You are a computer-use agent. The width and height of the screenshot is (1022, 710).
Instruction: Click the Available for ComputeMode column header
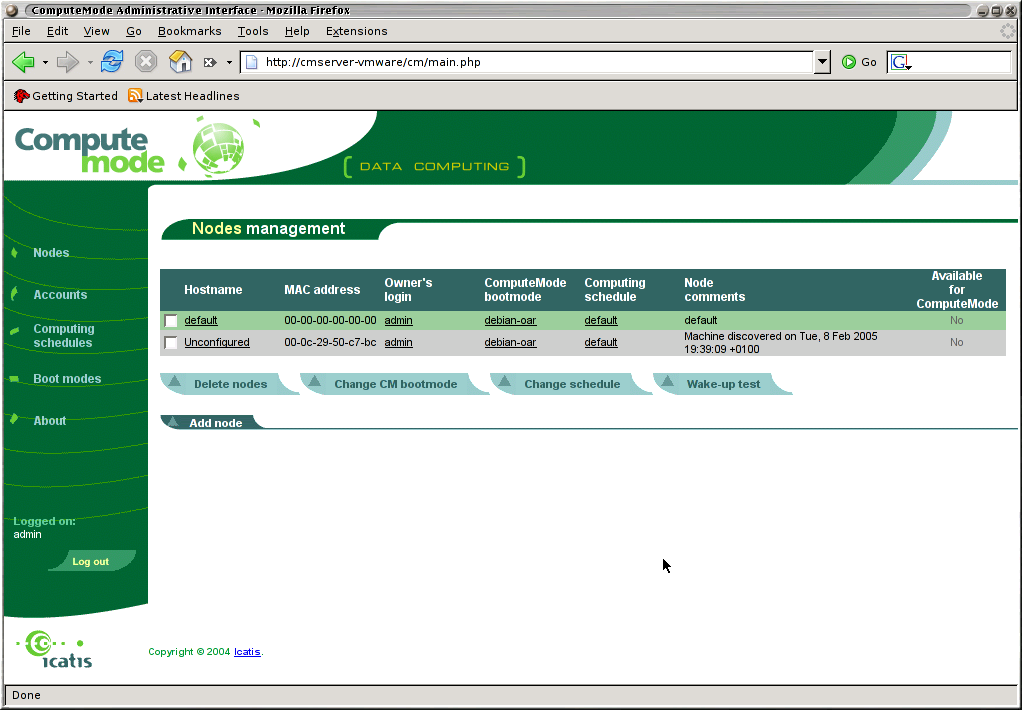pyautogui.click(x=957, y=290)
